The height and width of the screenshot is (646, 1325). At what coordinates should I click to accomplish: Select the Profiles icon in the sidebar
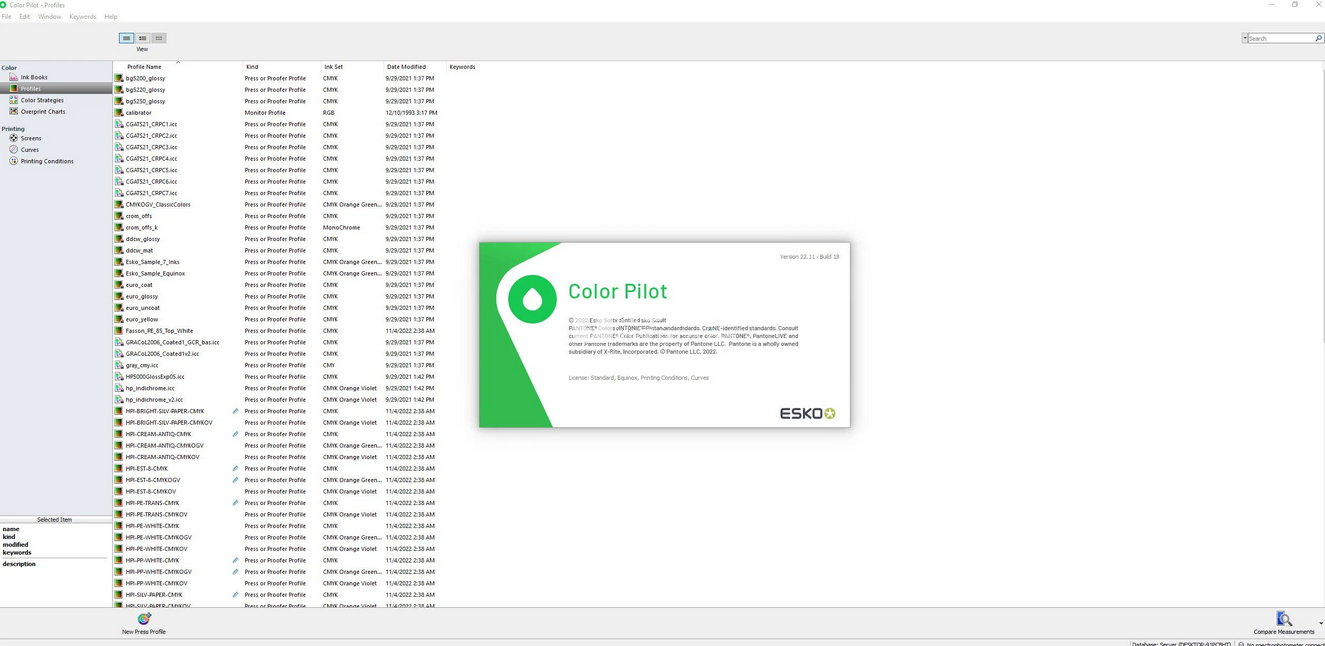click(13, 89)
